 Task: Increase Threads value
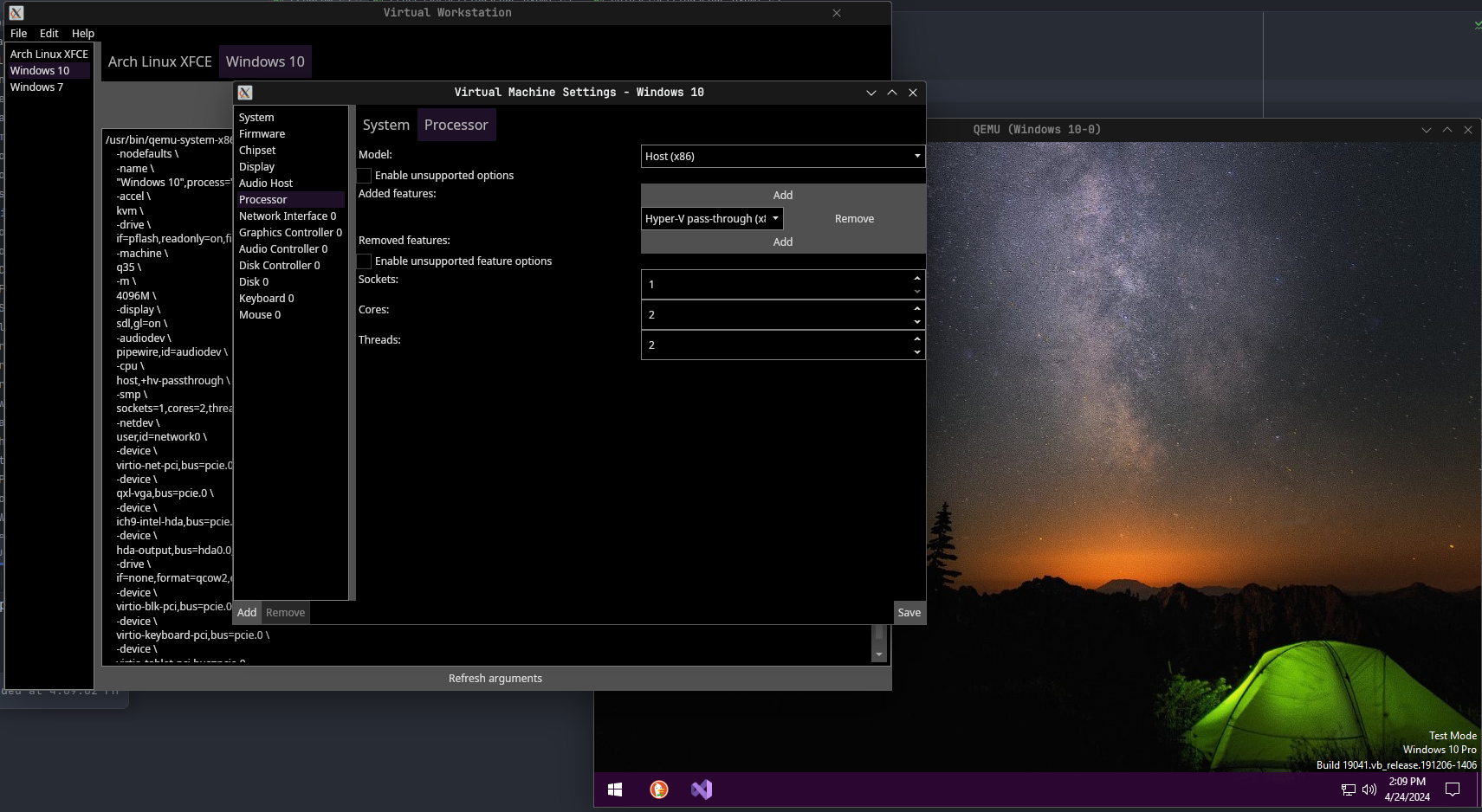[917, 338]
